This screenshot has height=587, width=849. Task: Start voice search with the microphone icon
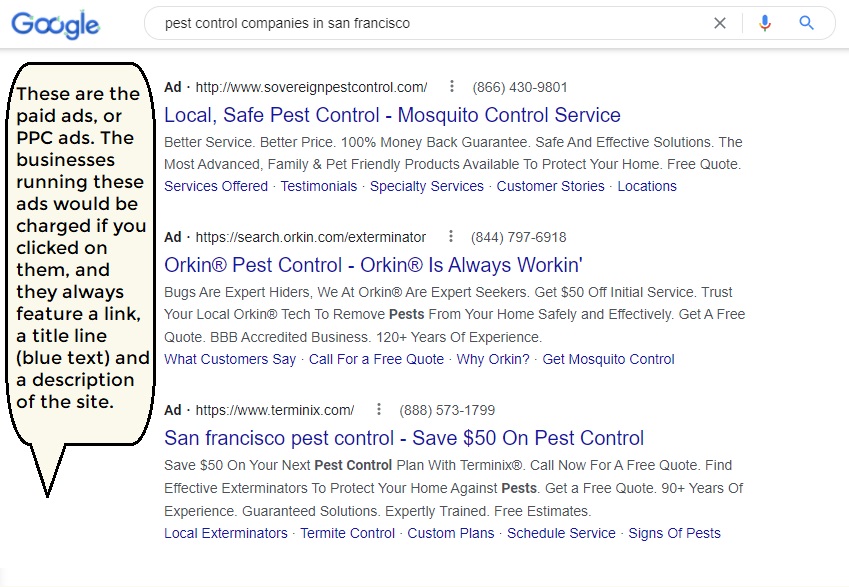pyautogui.click(x=765, y=23)
